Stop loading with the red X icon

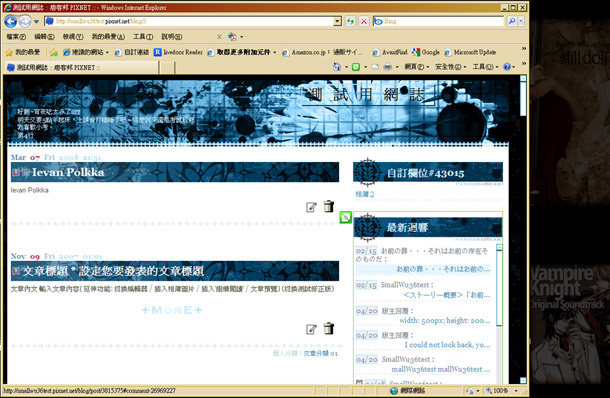click(364, 21)
